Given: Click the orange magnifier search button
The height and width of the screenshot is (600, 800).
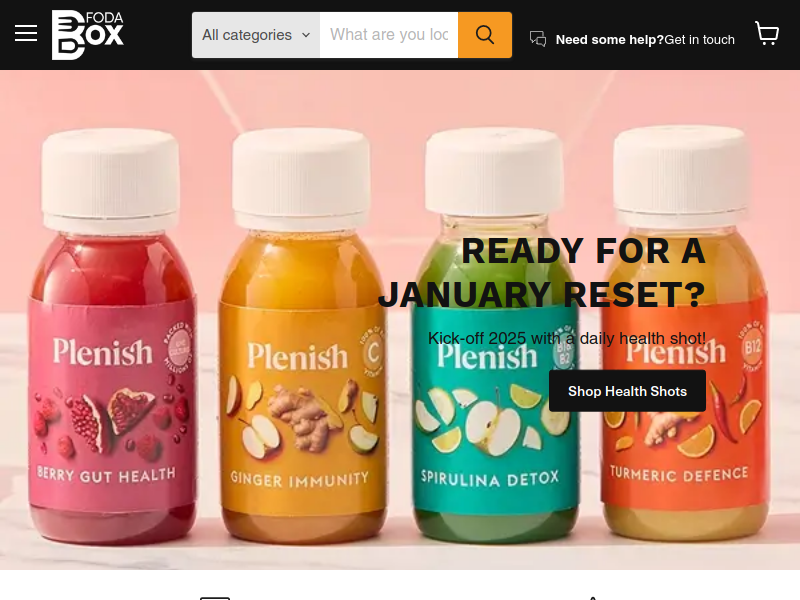Looking at the screenshot, I should pos(485,35).
